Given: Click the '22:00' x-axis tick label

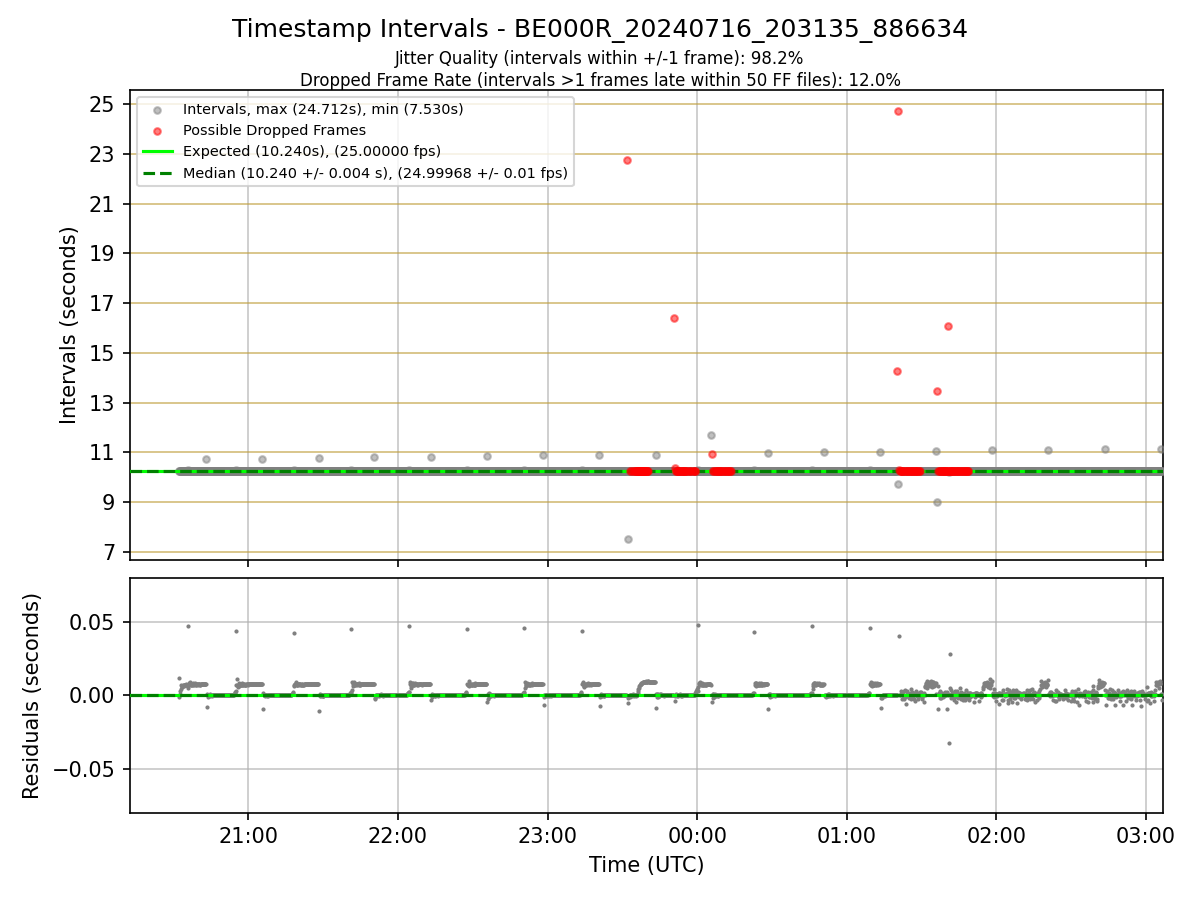Looking at the screenshot, I should (398, 835).
